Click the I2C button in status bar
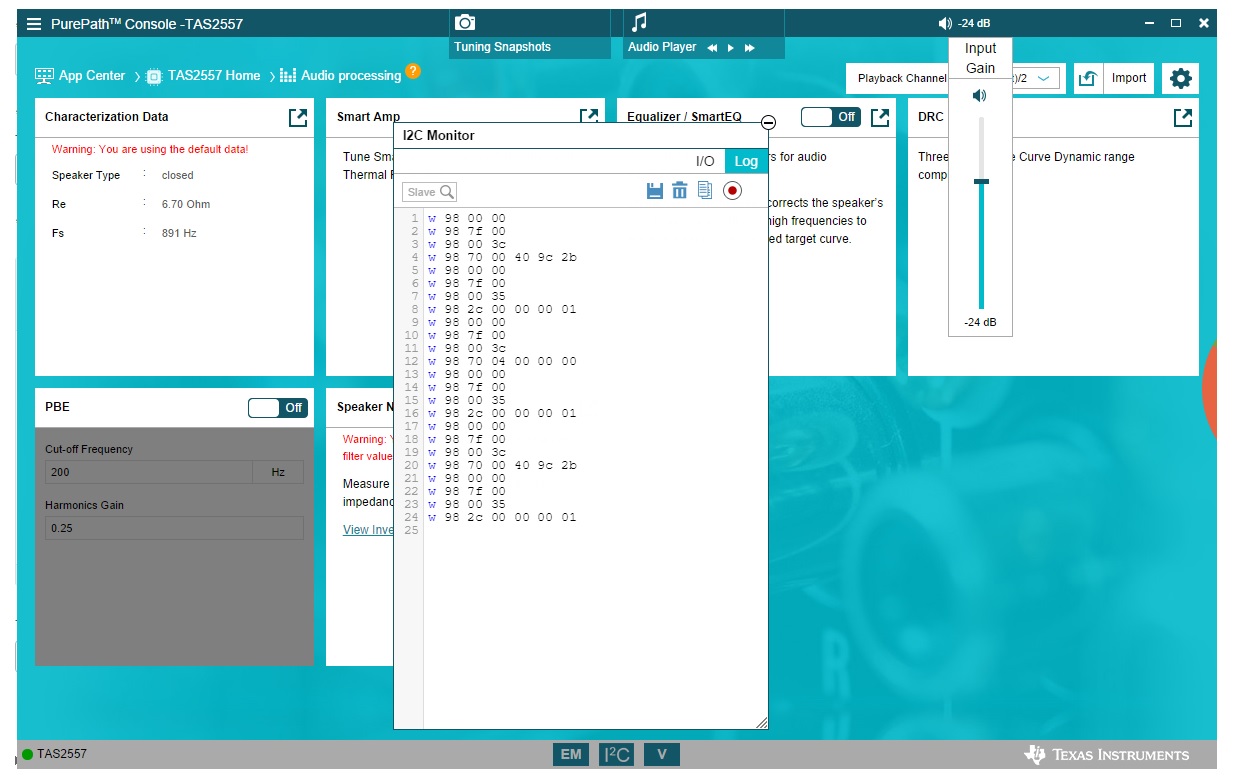The width and height of the screenshot is (1239, 779). pyautogui.click(x=616, y=755)
